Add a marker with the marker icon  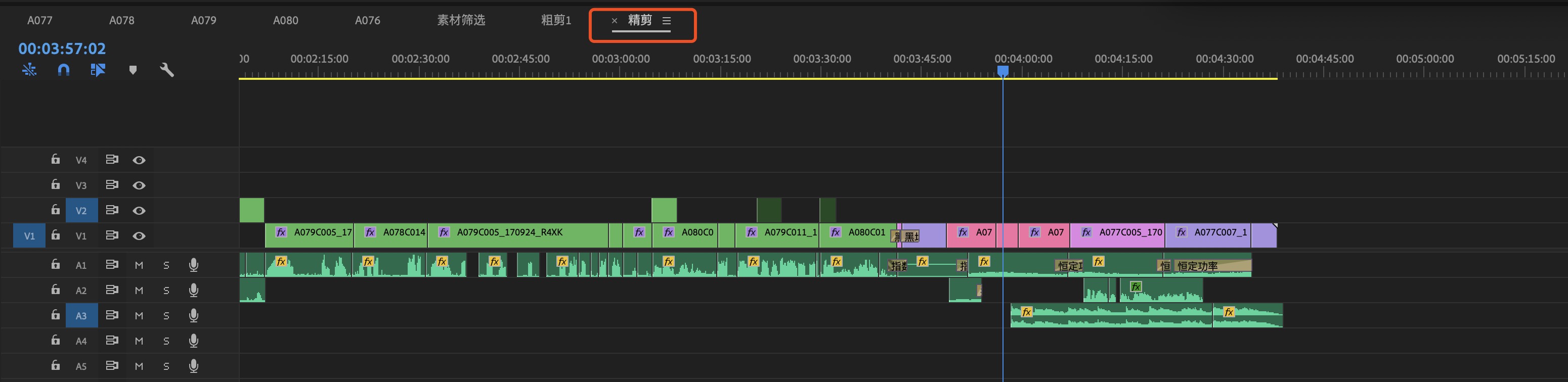tap(133, 70)
